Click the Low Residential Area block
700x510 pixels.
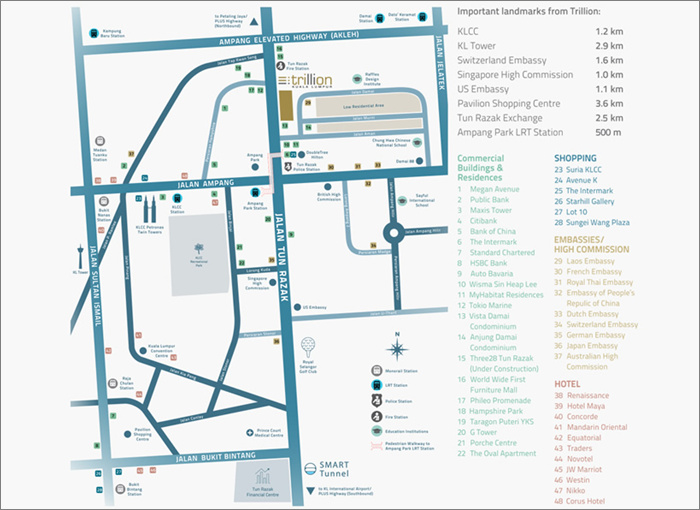click(x=369, y=105)
